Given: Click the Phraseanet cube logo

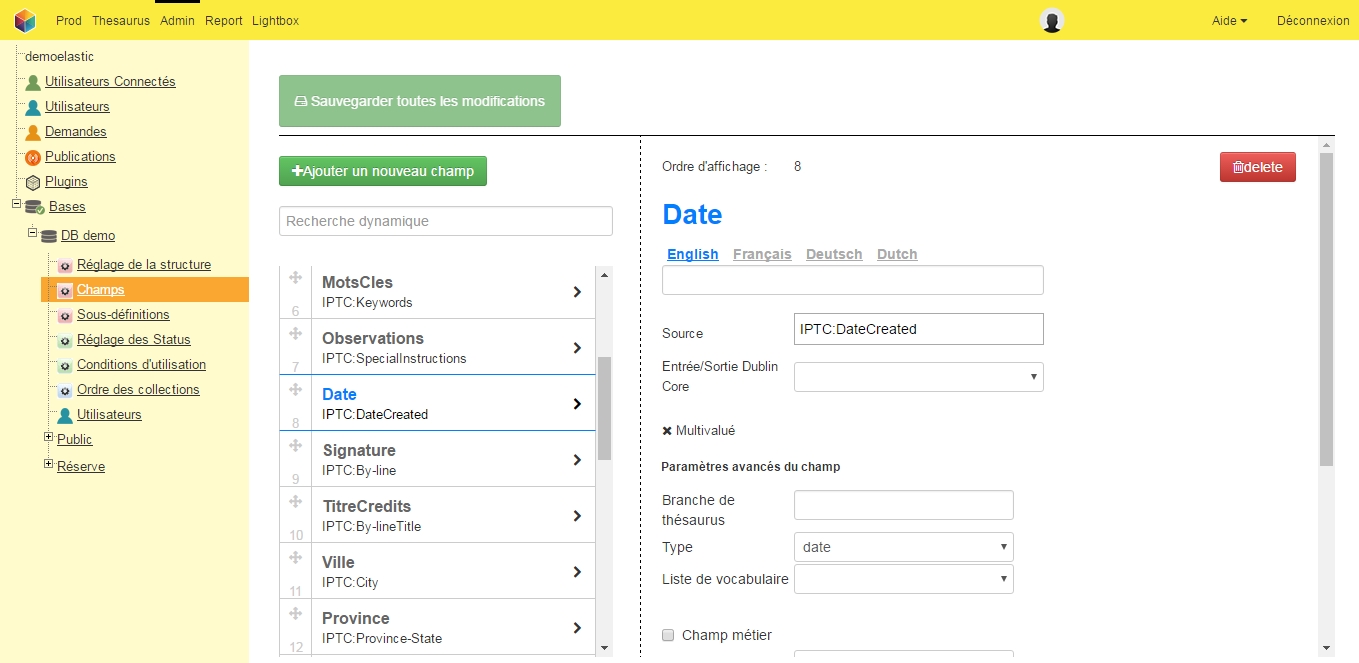Looking at the screenshot, I should click(x=25, y=20).
